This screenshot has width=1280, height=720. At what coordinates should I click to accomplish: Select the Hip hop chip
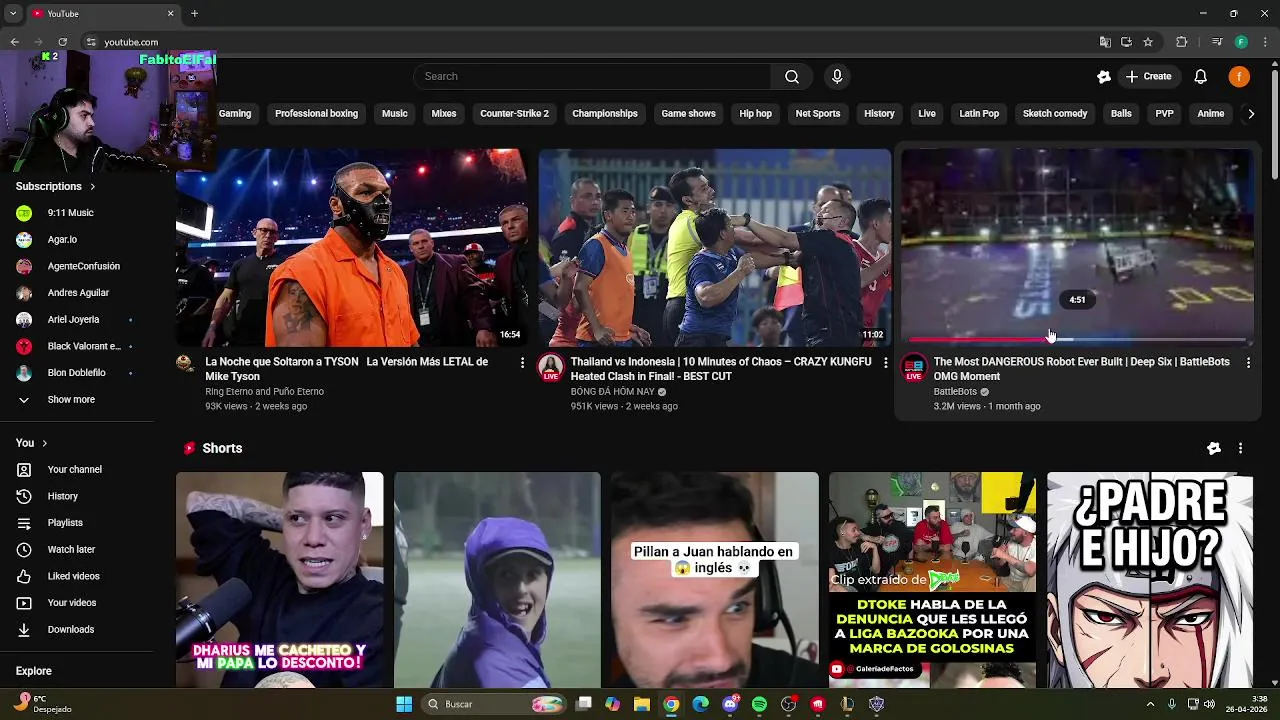[755, 114]
